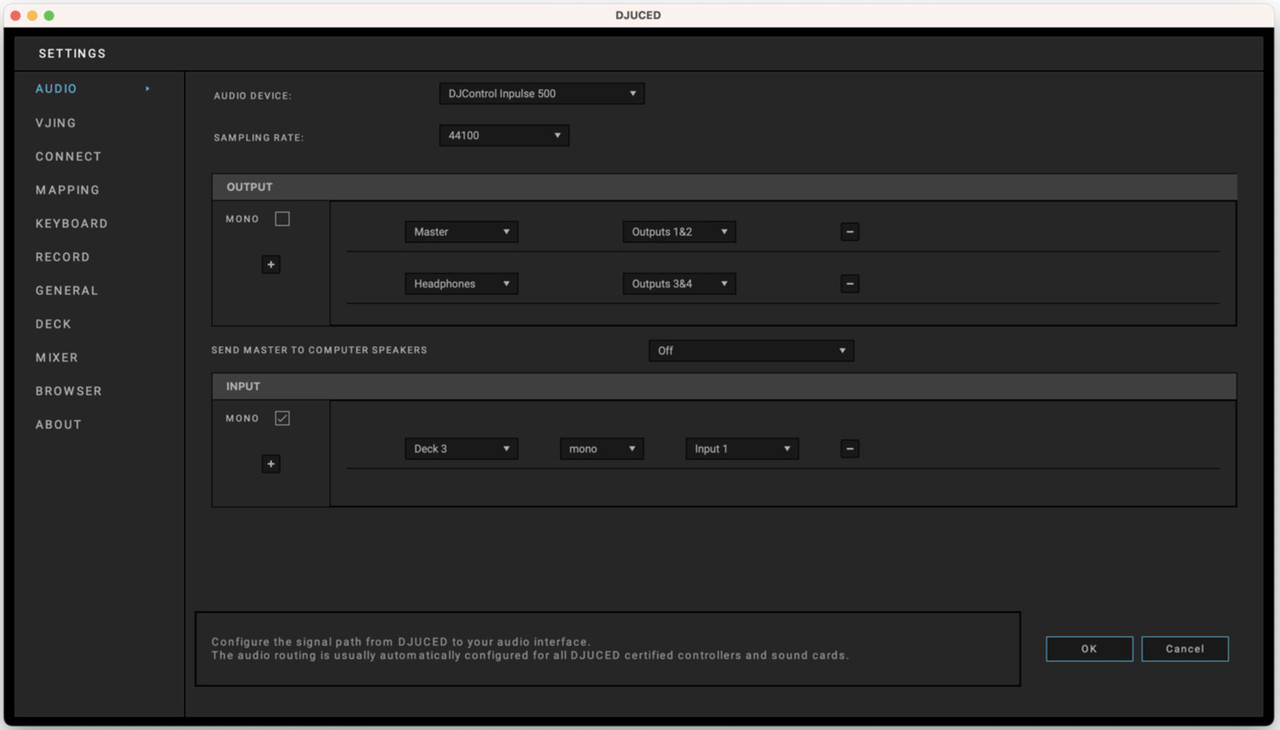Uncheck mono for Input section
This screenshot has height=730, width=1280.
(x=282, y=418)
